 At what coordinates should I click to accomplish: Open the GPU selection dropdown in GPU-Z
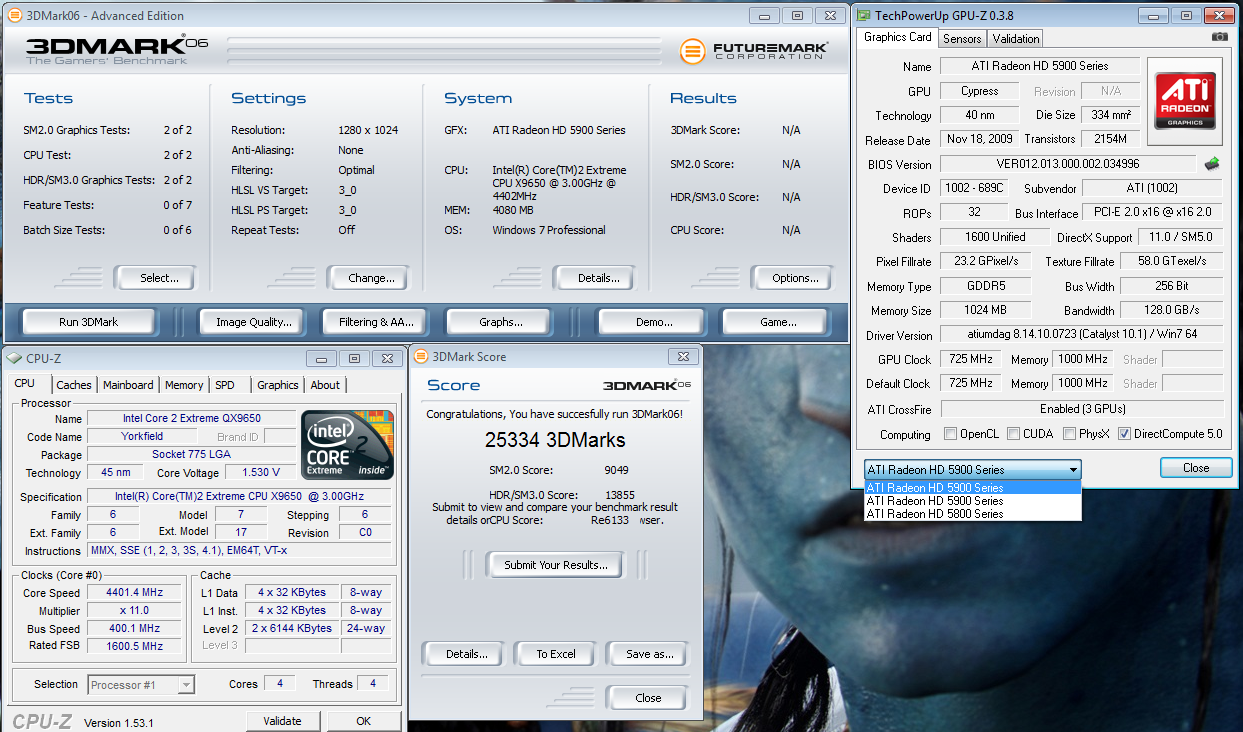973,469
